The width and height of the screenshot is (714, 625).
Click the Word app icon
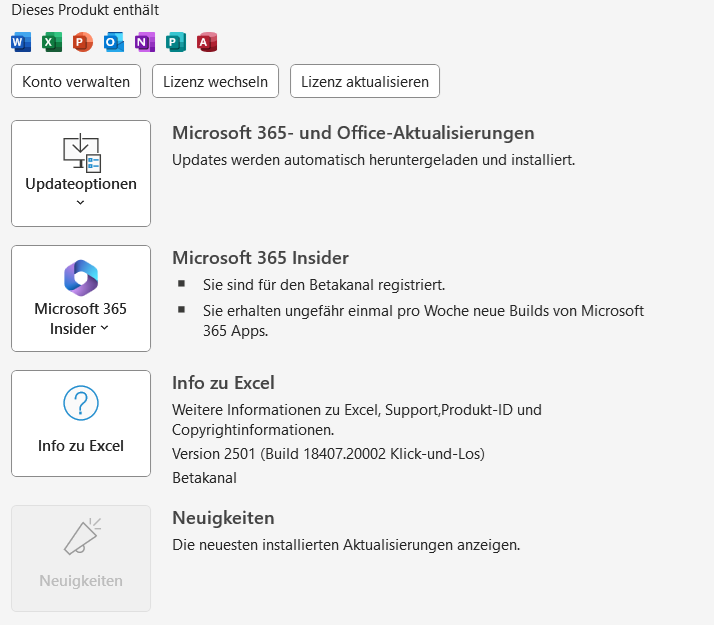point(21,42)
